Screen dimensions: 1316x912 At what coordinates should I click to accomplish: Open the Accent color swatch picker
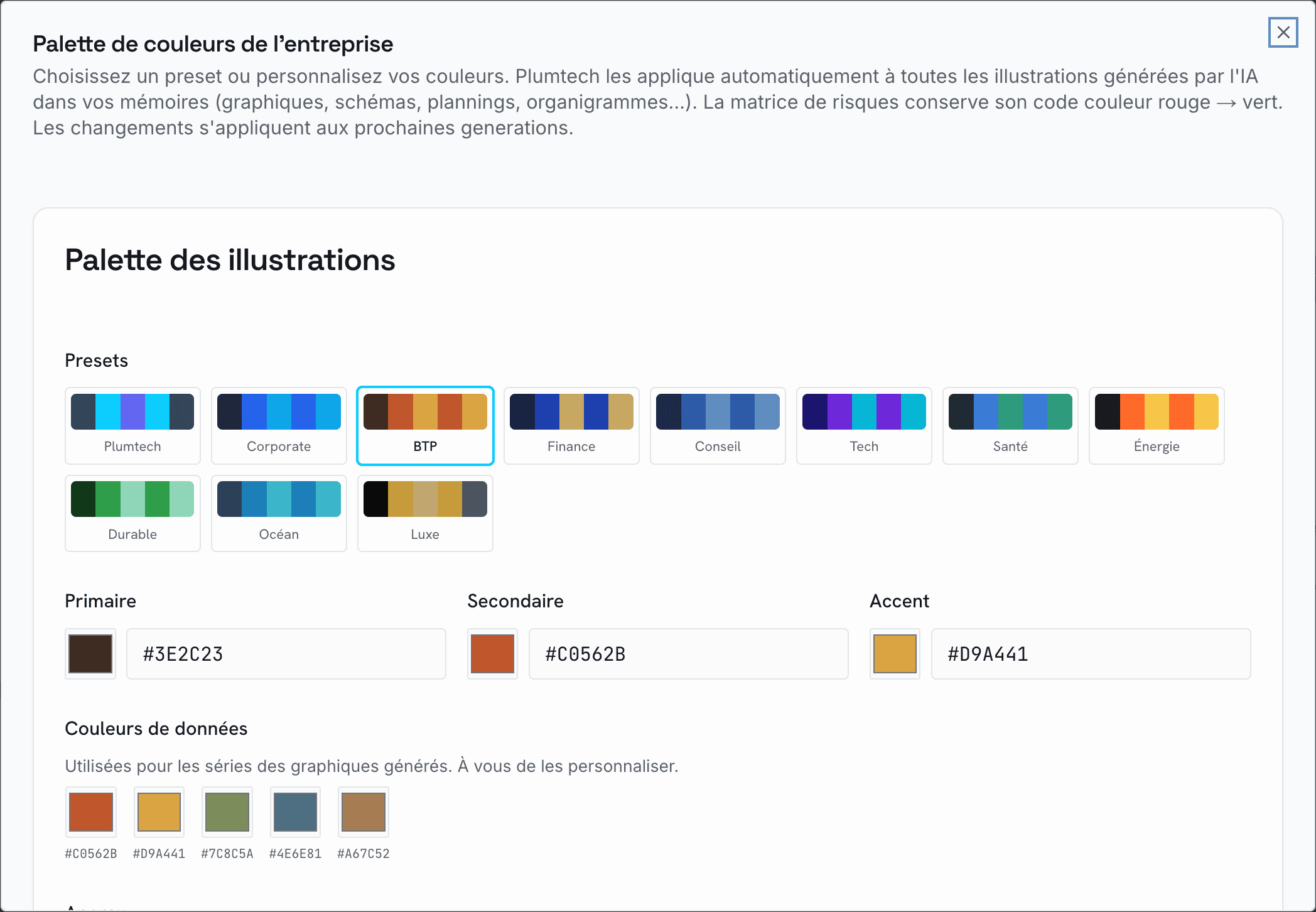tap(895, 654)
